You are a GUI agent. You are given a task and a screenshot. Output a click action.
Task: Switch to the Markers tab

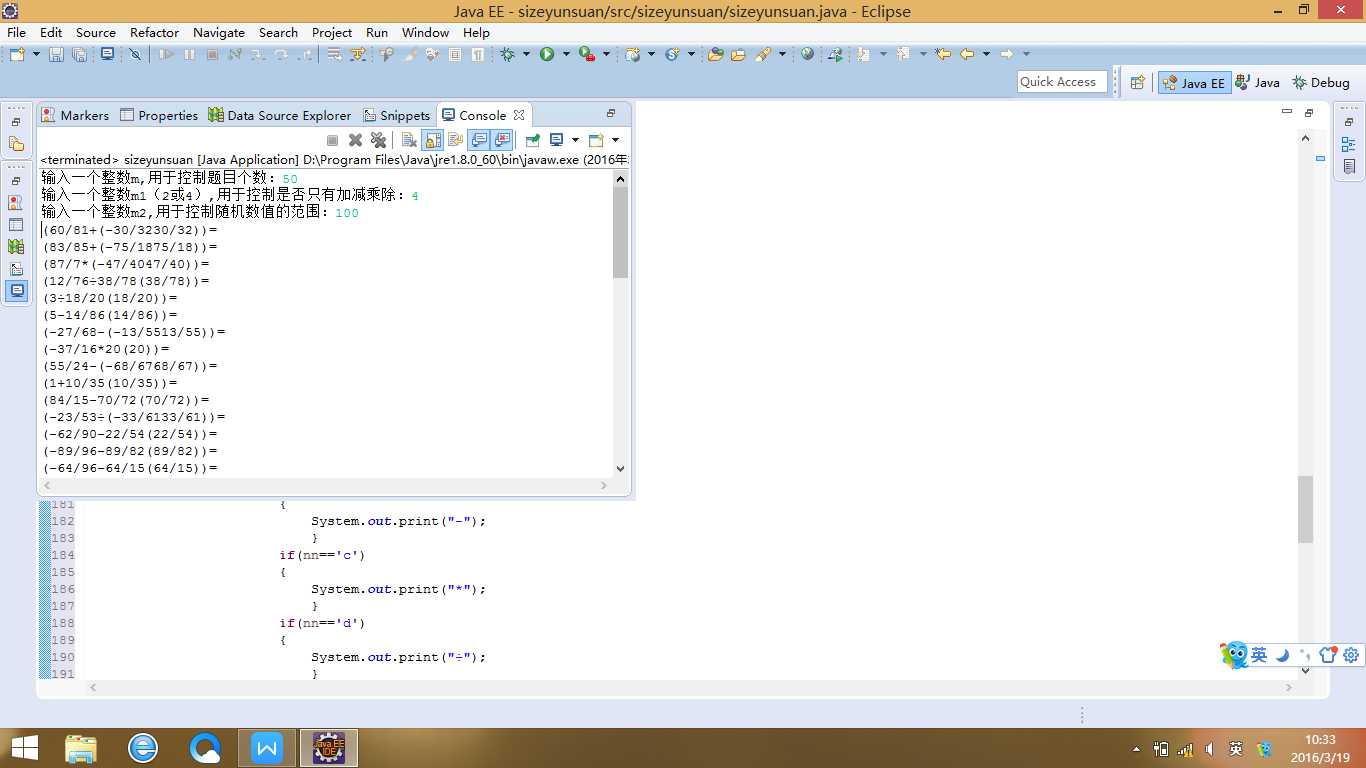pyautogui.click(x=75, y=115)
